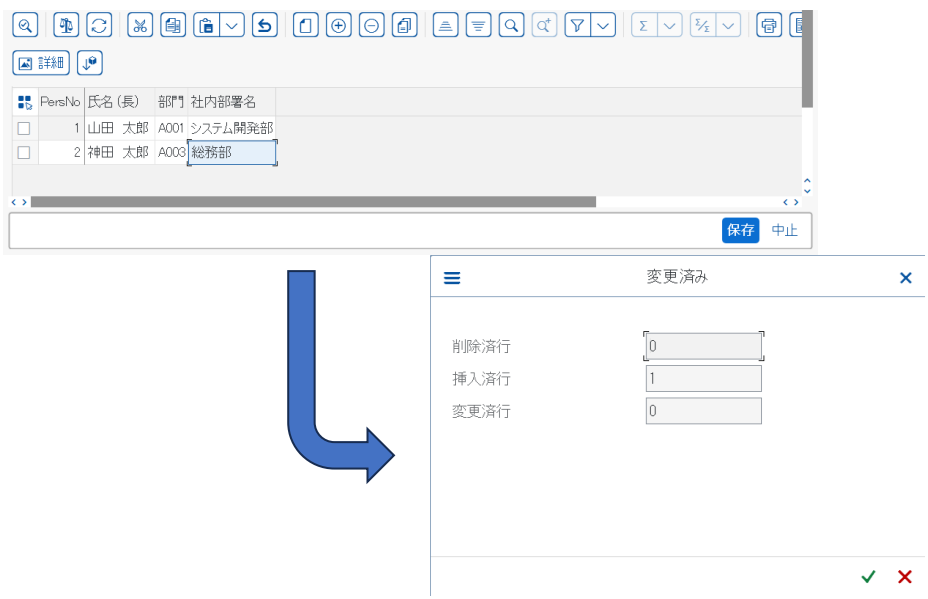928x599 pixels.
Task: Open Find with the magnifier icon
Action: [x=511, y=25]
